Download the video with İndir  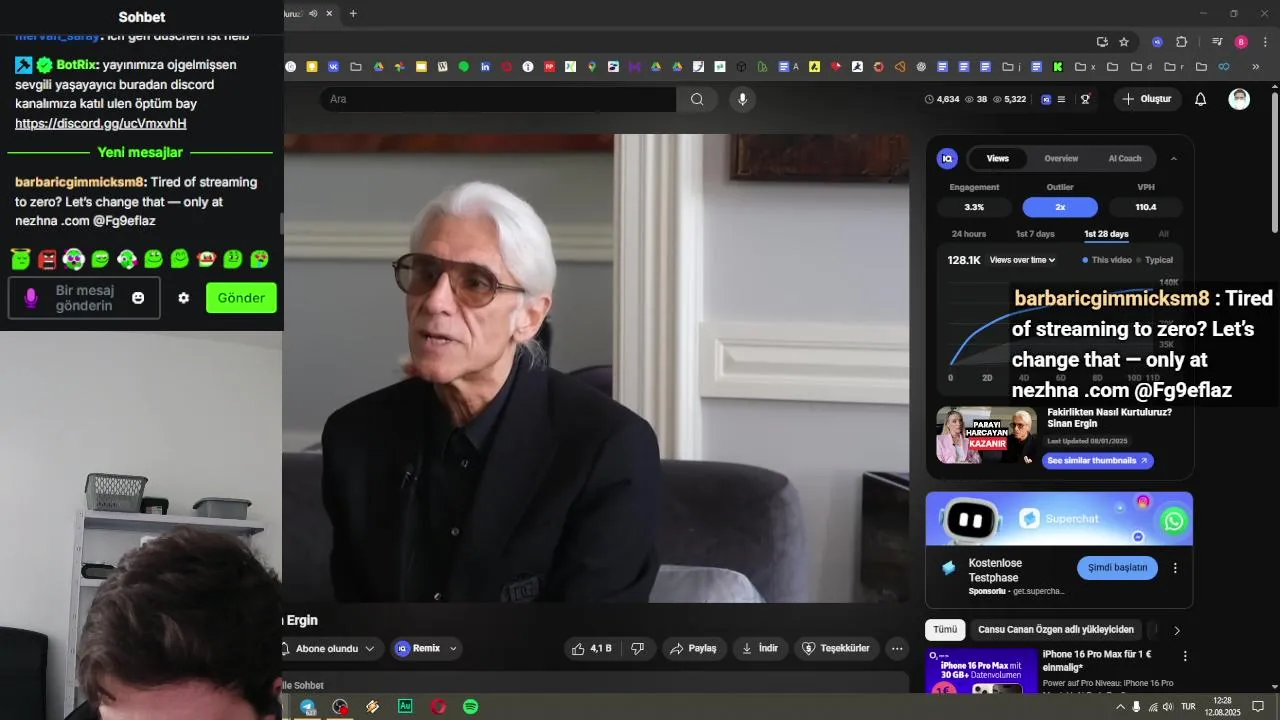pos(760,648)
